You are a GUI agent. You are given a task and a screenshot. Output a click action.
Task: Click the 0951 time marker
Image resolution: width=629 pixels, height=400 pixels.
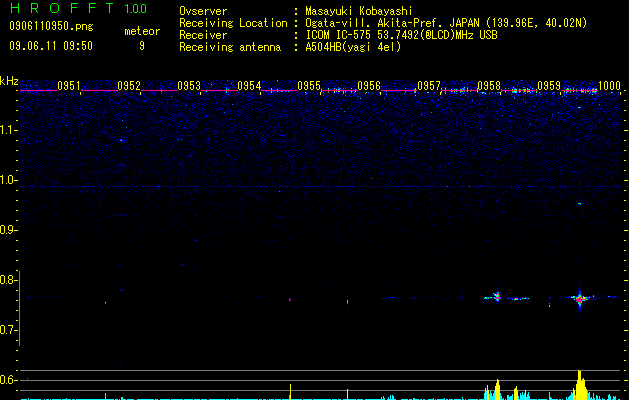pyautogui.click(x=69, y=86)
